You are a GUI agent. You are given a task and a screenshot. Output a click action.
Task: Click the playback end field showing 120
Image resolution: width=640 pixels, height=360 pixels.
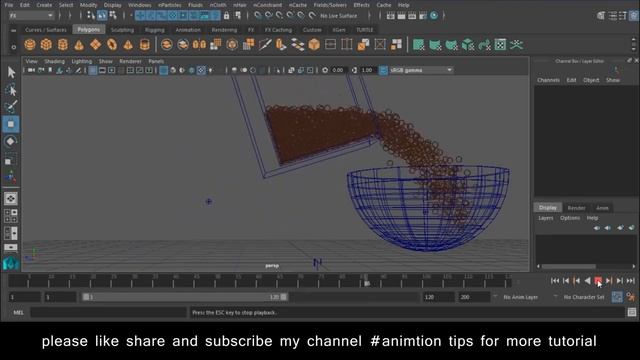point(437,297)
